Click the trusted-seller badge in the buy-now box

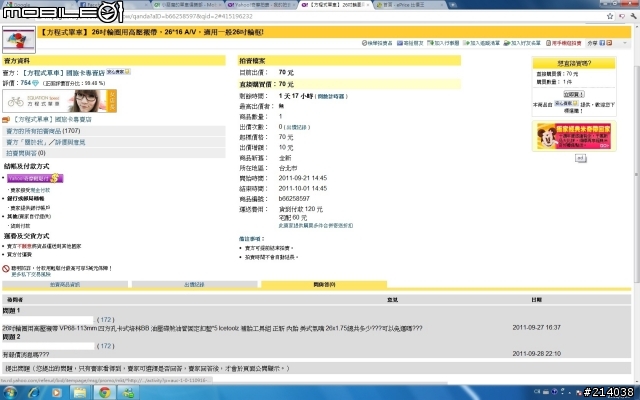[565, 104]
